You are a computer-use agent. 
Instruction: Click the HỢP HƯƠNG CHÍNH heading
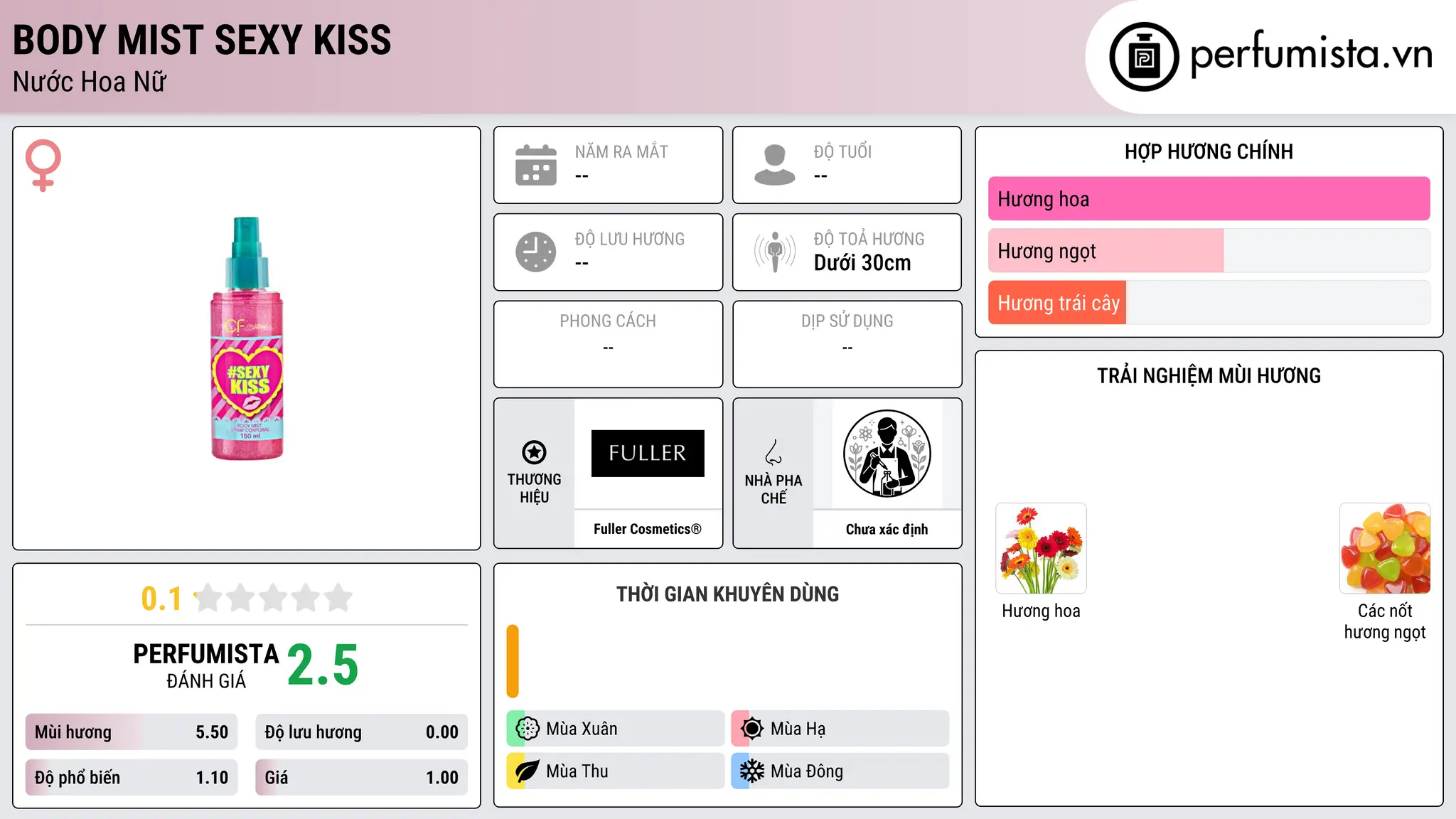(1209, 151)
